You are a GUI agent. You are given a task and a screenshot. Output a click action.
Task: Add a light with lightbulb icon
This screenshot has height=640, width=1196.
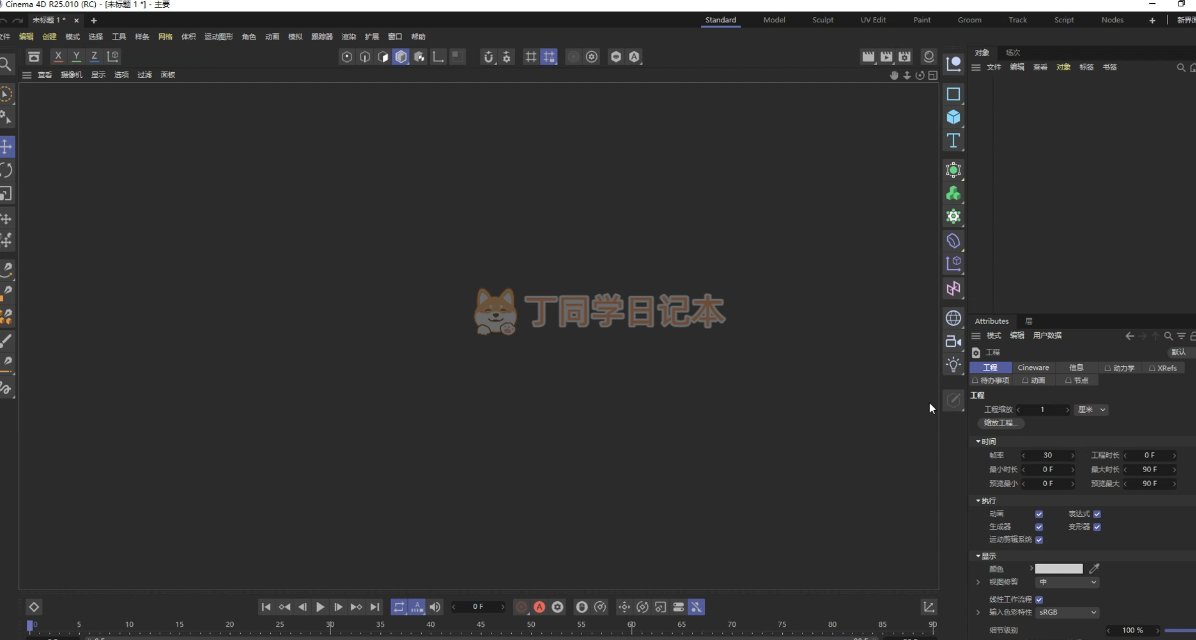953,365
